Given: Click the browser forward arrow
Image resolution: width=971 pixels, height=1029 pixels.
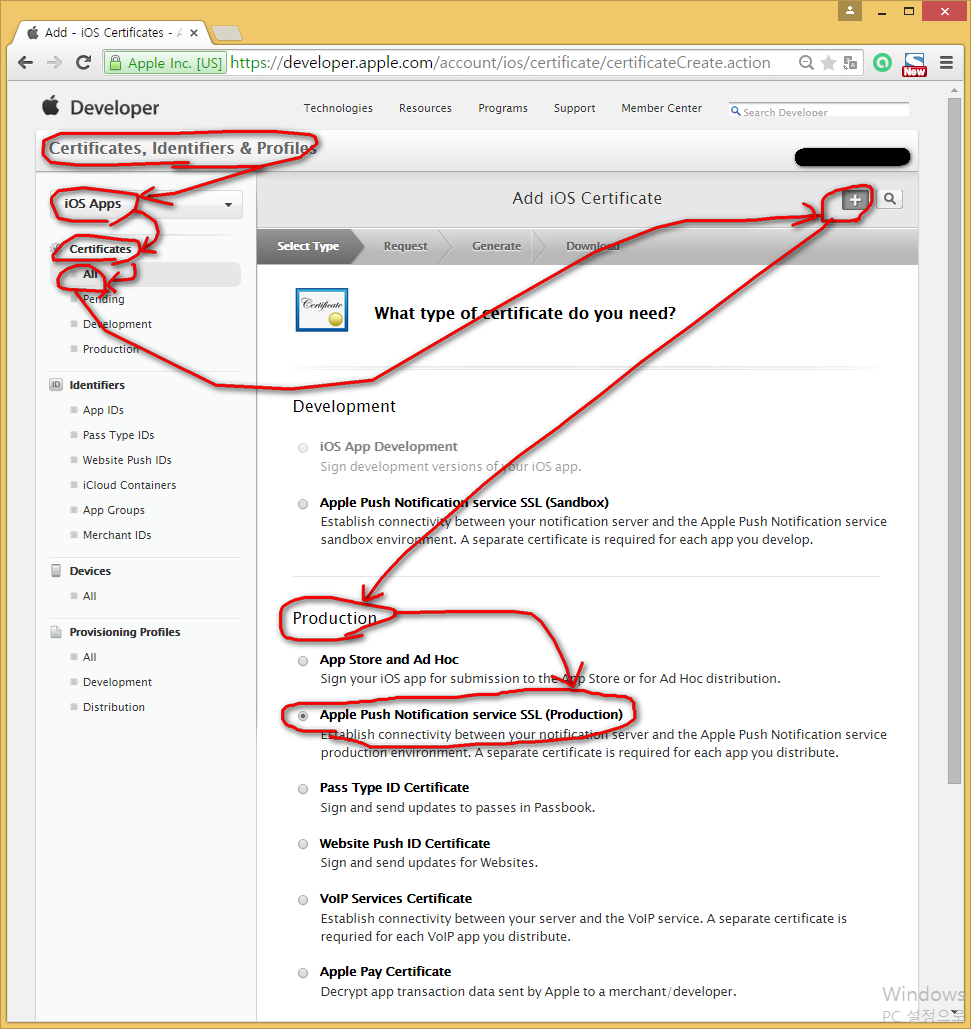Looking at the screenshot, I should [54, 63].
